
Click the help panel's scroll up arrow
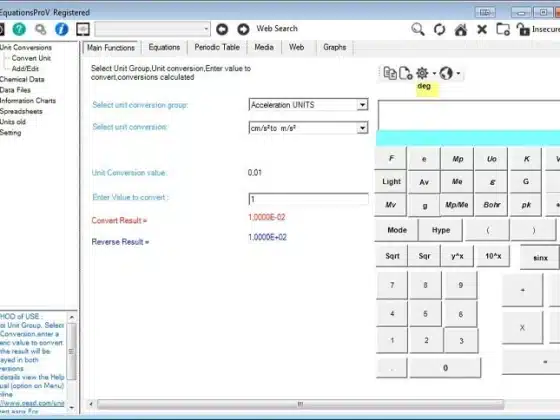[72, 318]
